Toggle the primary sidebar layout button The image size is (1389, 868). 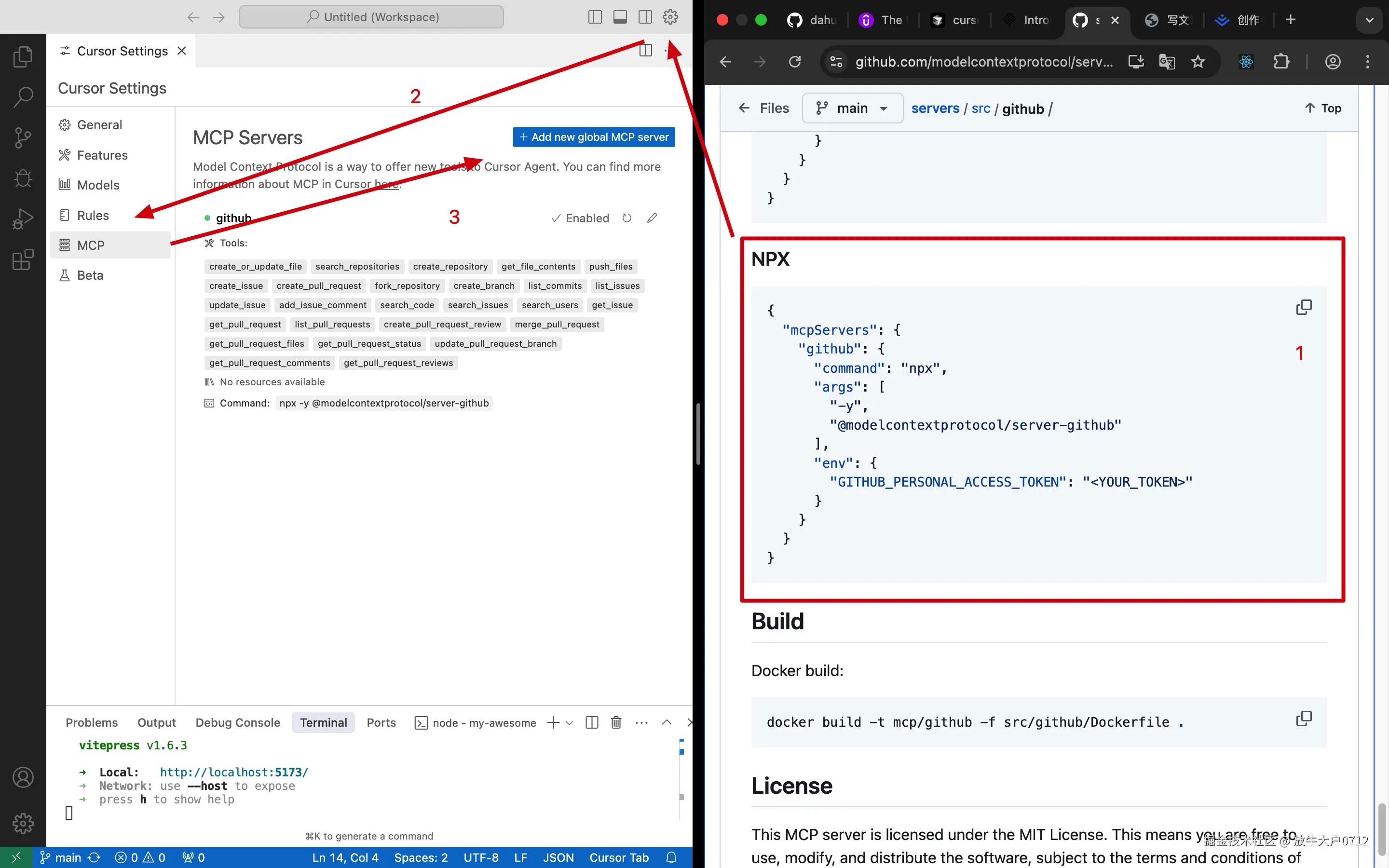click(595, 17)
